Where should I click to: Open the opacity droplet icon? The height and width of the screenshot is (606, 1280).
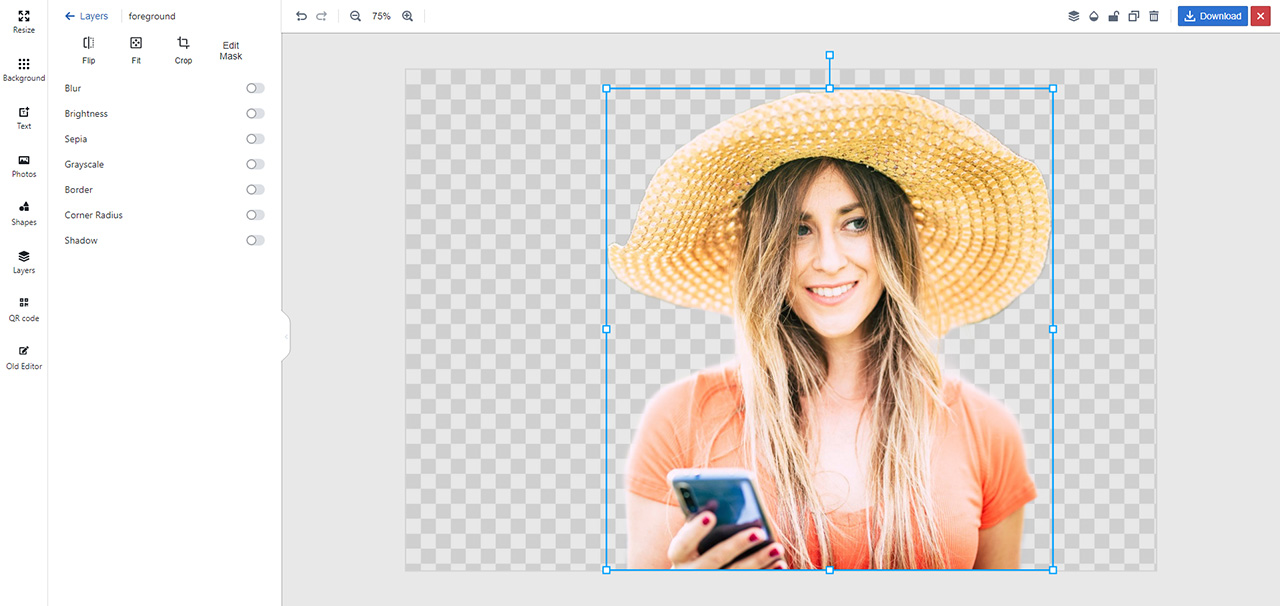pos(1093,16)
